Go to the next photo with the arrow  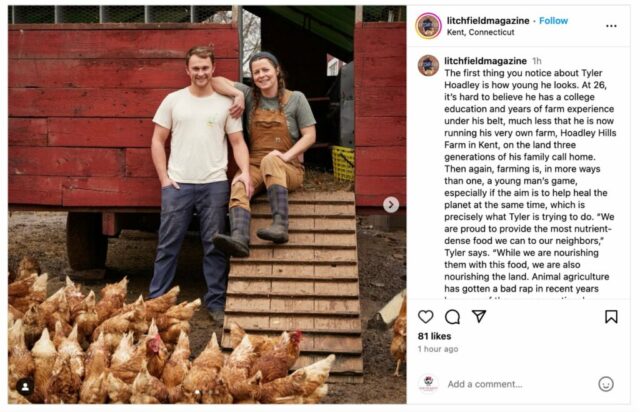pyautogui.click(x=391, y=204)
